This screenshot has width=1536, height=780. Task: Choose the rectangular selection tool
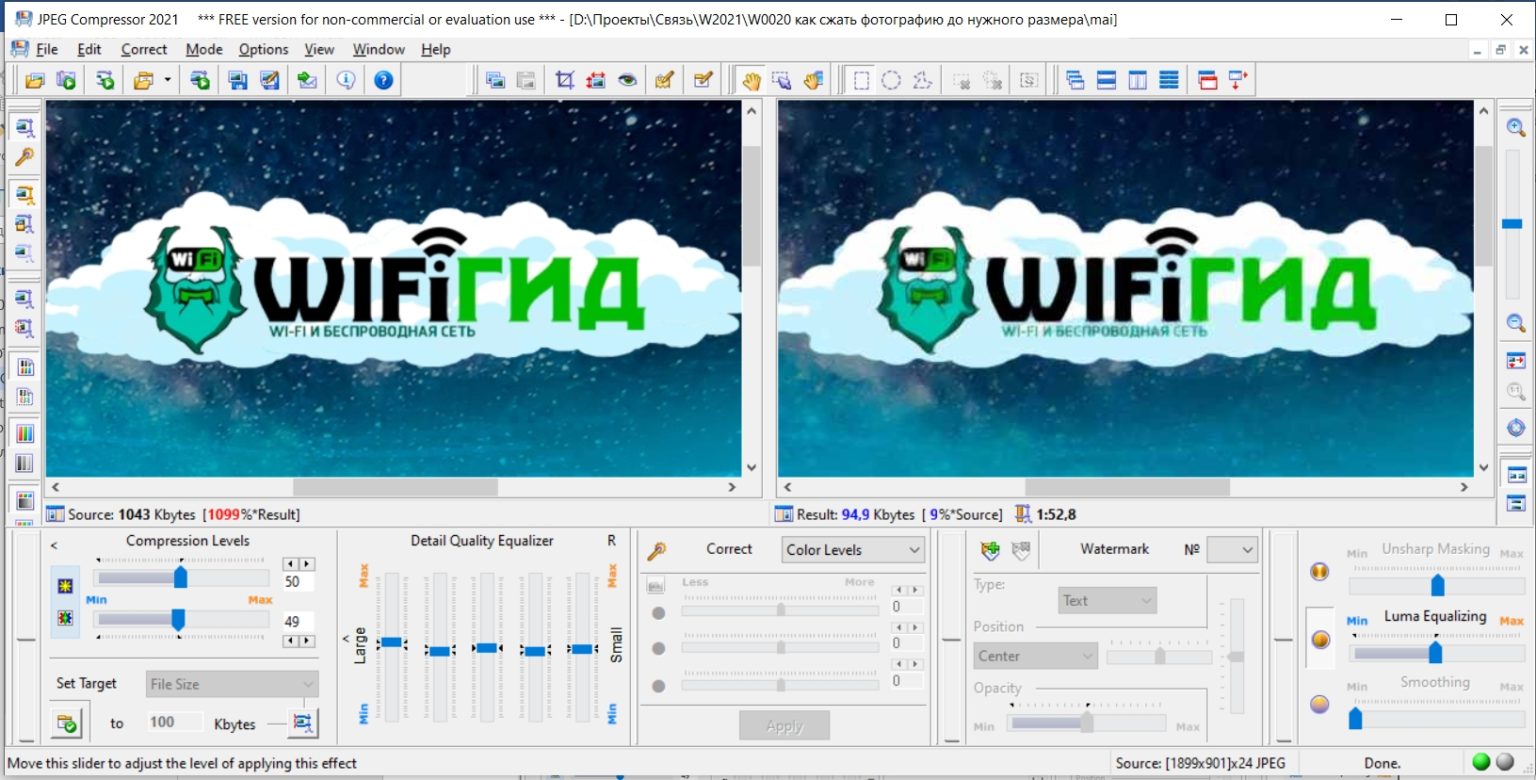861,81
